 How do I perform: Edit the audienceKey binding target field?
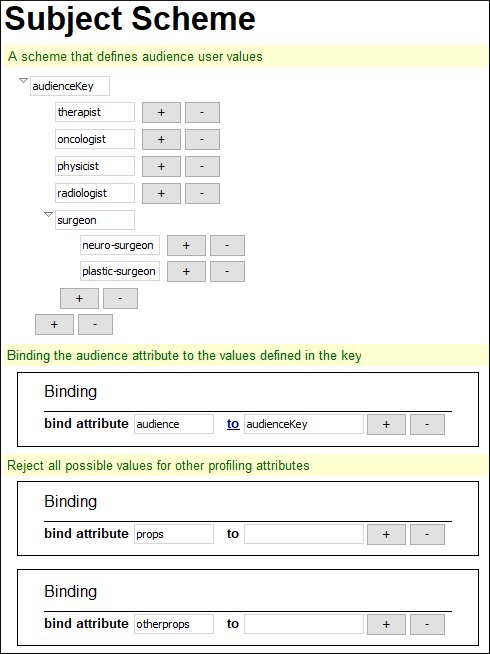[x=304, y=424]
